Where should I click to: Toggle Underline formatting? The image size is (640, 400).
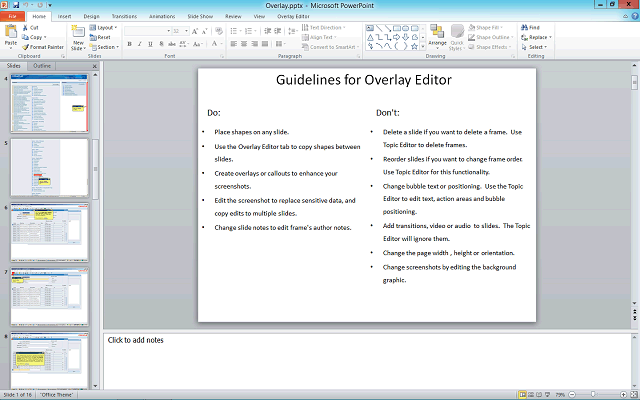point(152,45)
